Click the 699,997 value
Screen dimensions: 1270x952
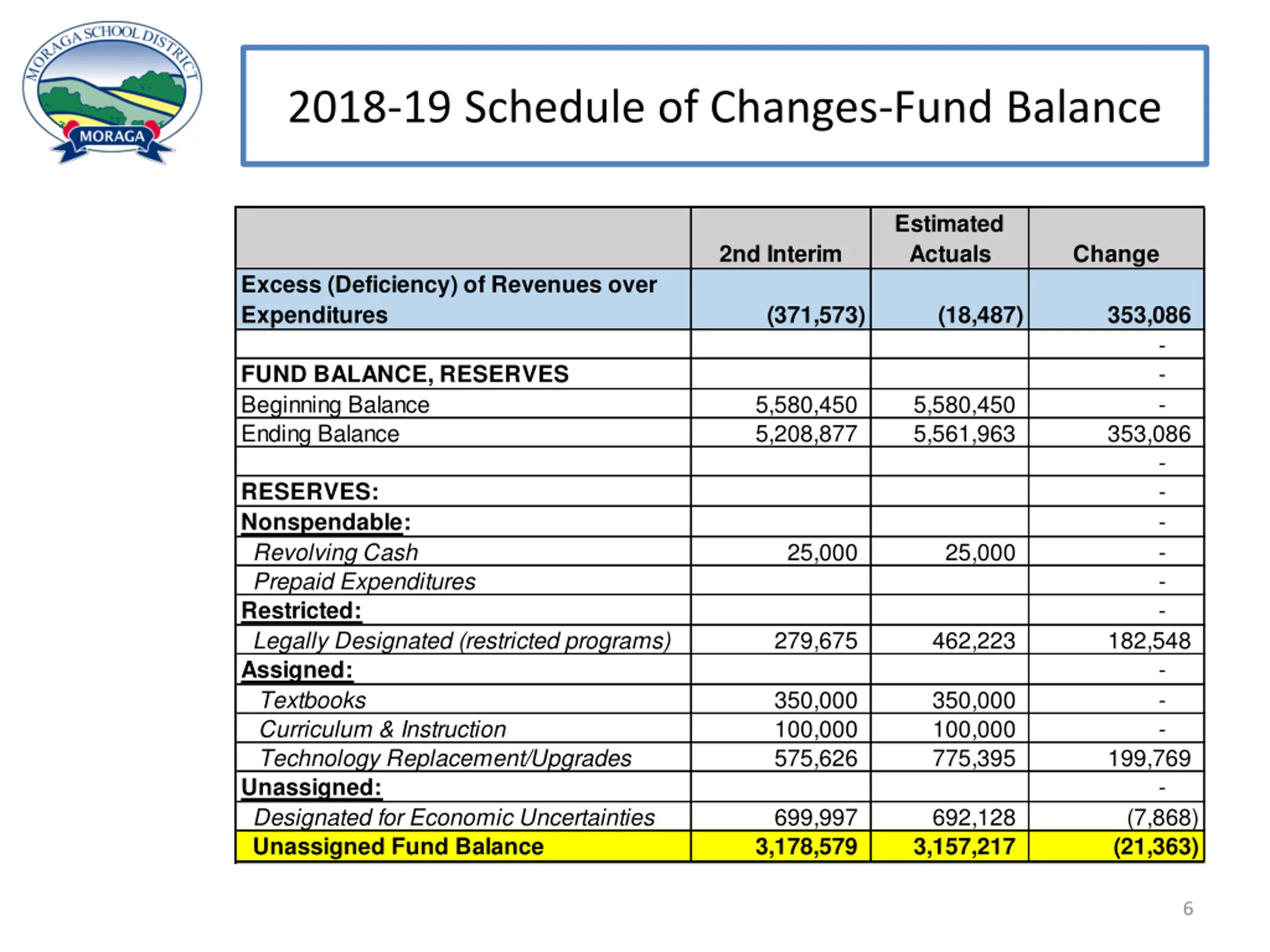tap(815, 817)
